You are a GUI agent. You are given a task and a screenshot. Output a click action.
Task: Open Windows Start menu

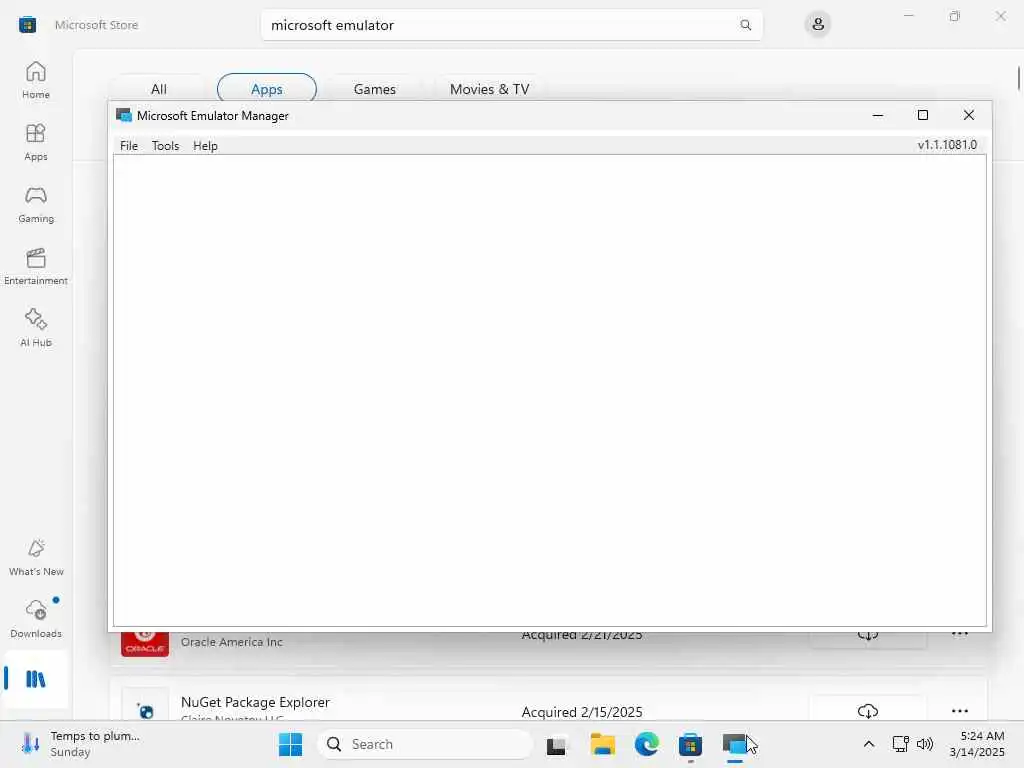click(290, 744)
